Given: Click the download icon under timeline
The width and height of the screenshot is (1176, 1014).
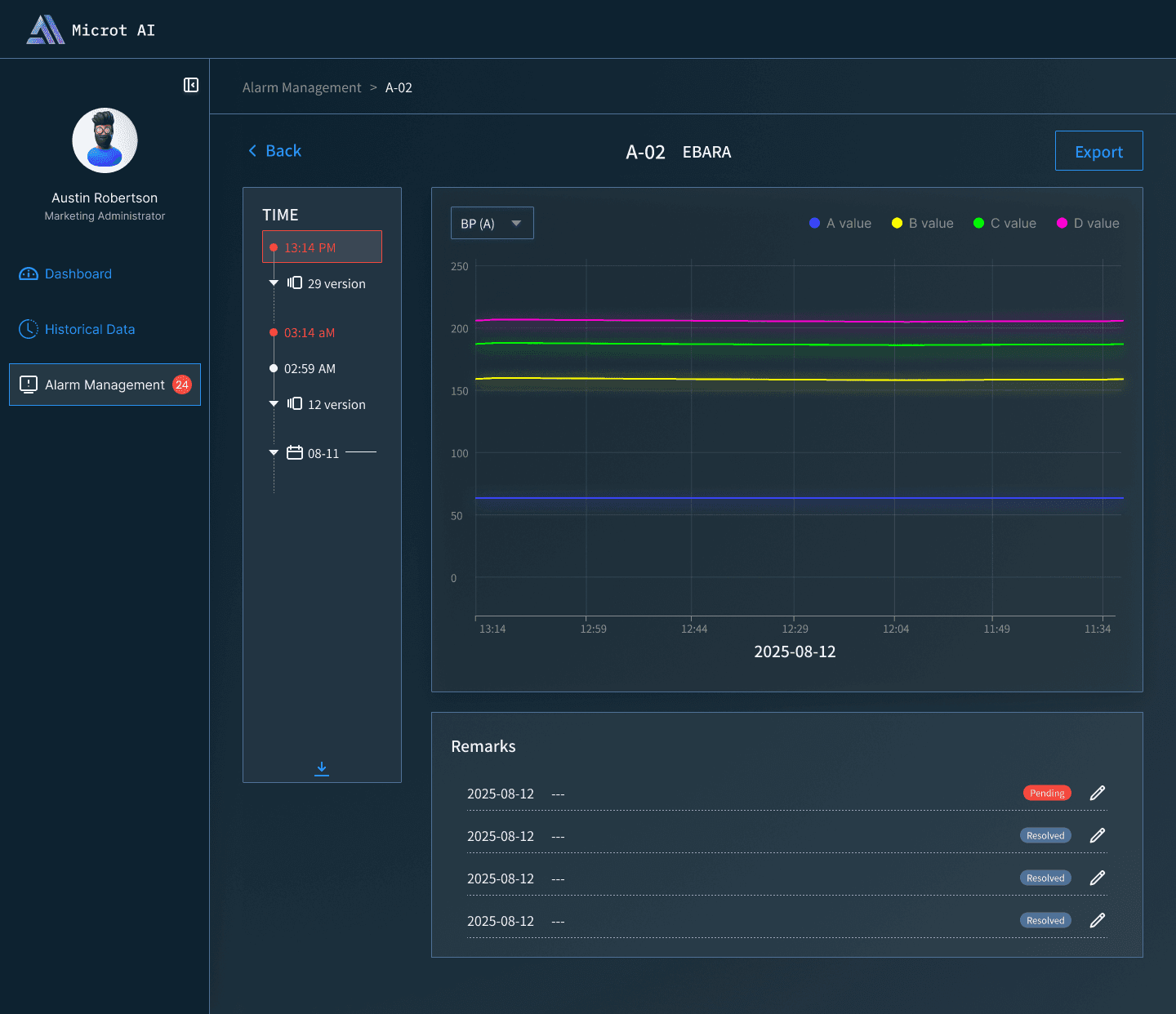Looking at the screenshot, I should (x=322, y=768).
